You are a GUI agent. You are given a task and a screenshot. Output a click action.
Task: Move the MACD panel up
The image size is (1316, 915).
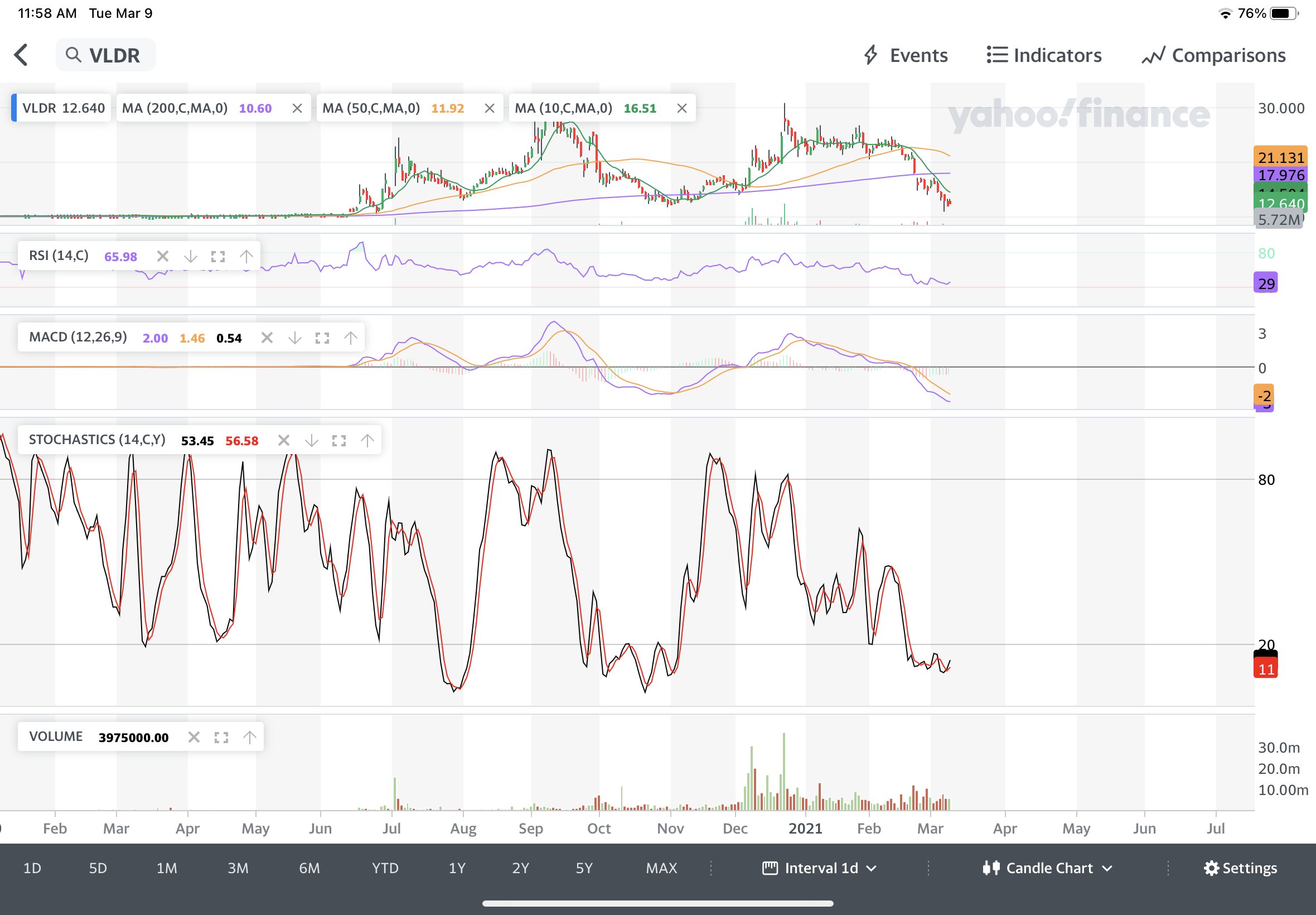351,338
